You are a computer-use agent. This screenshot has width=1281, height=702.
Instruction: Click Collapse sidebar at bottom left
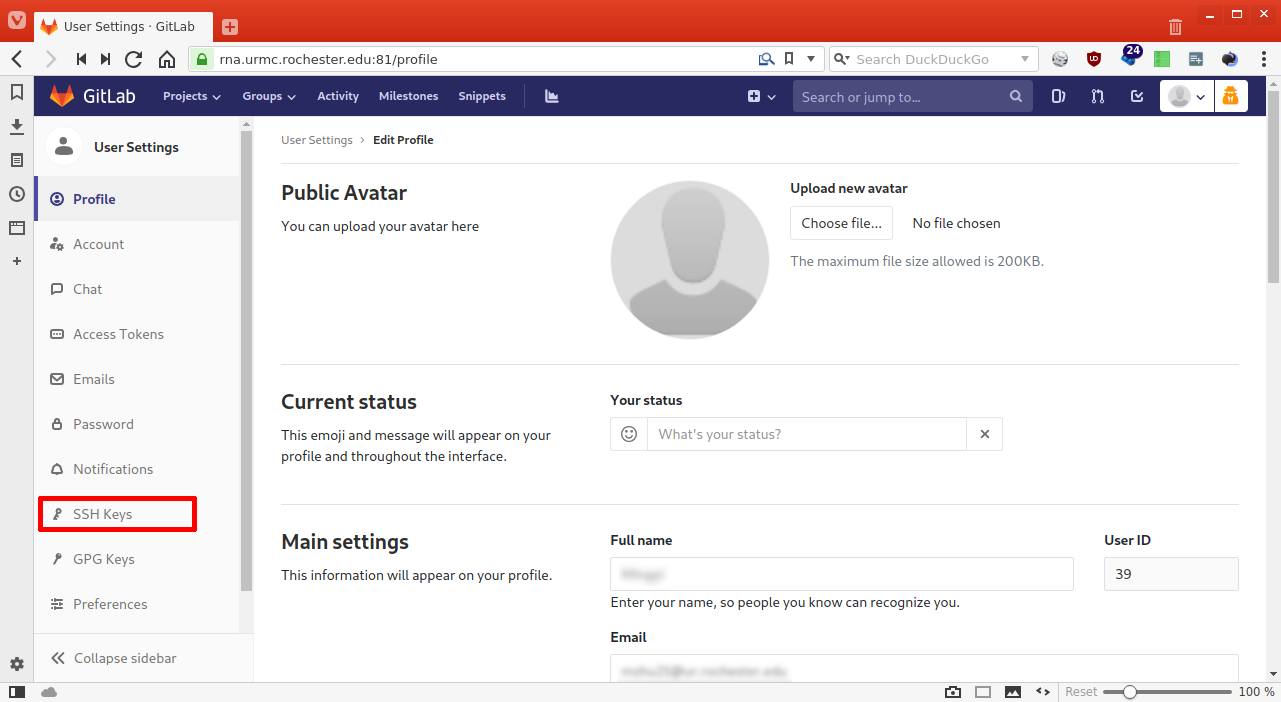tap(124, 658)
